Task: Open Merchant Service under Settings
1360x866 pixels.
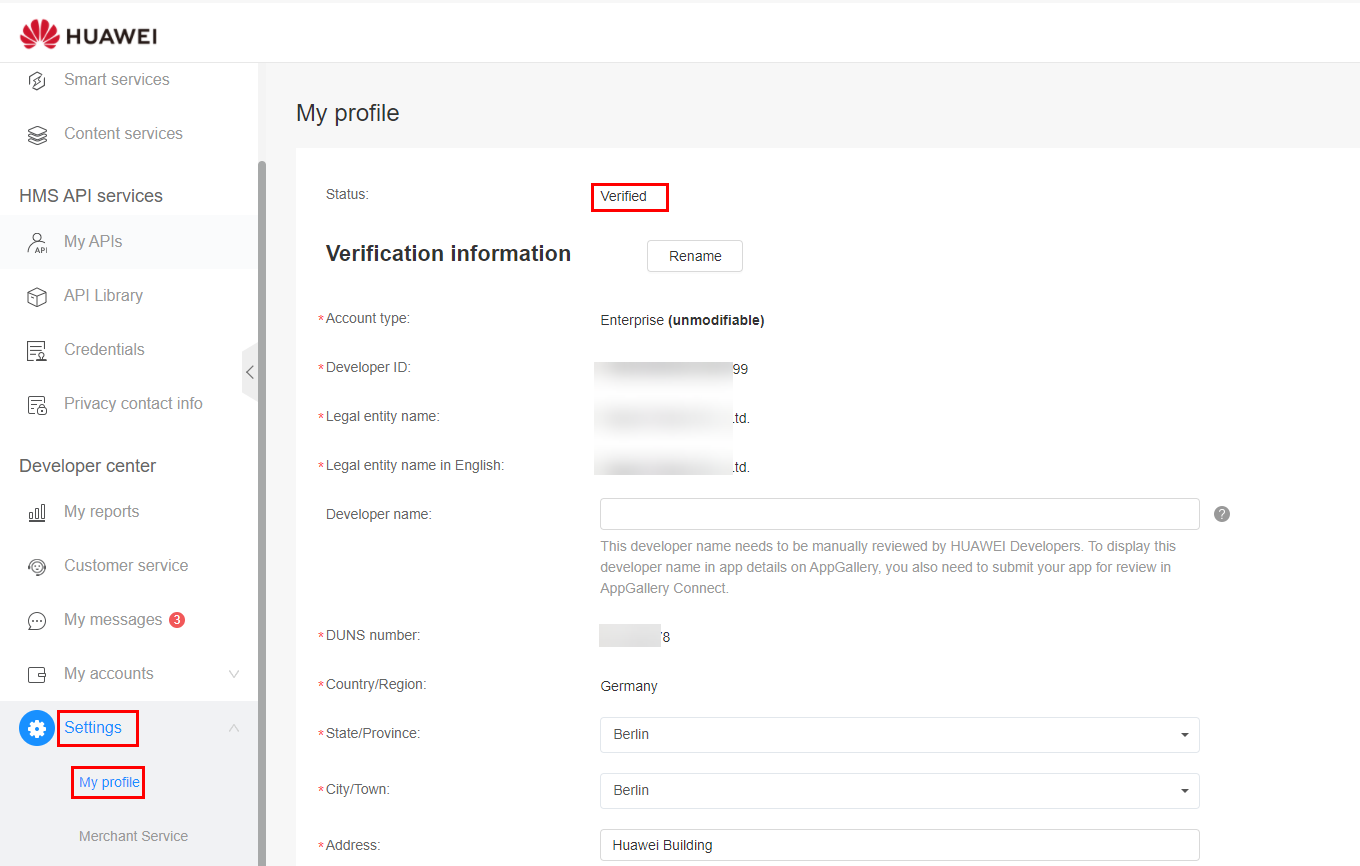Action: 133,836
